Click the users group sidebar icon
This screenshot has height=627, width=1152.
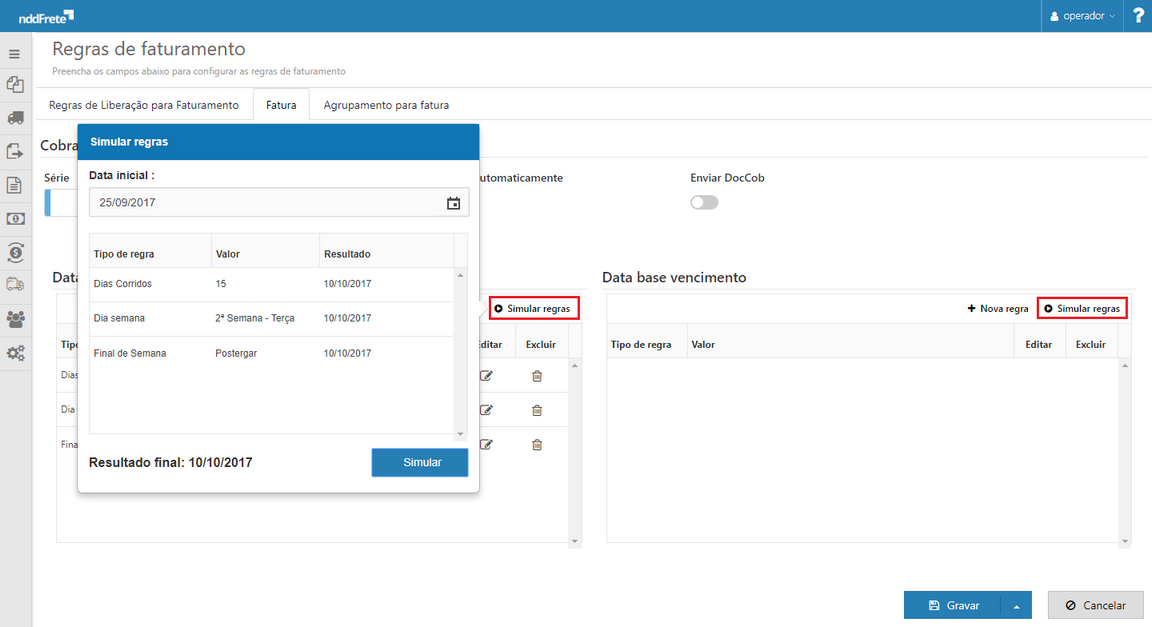click(x=15, y=319)
